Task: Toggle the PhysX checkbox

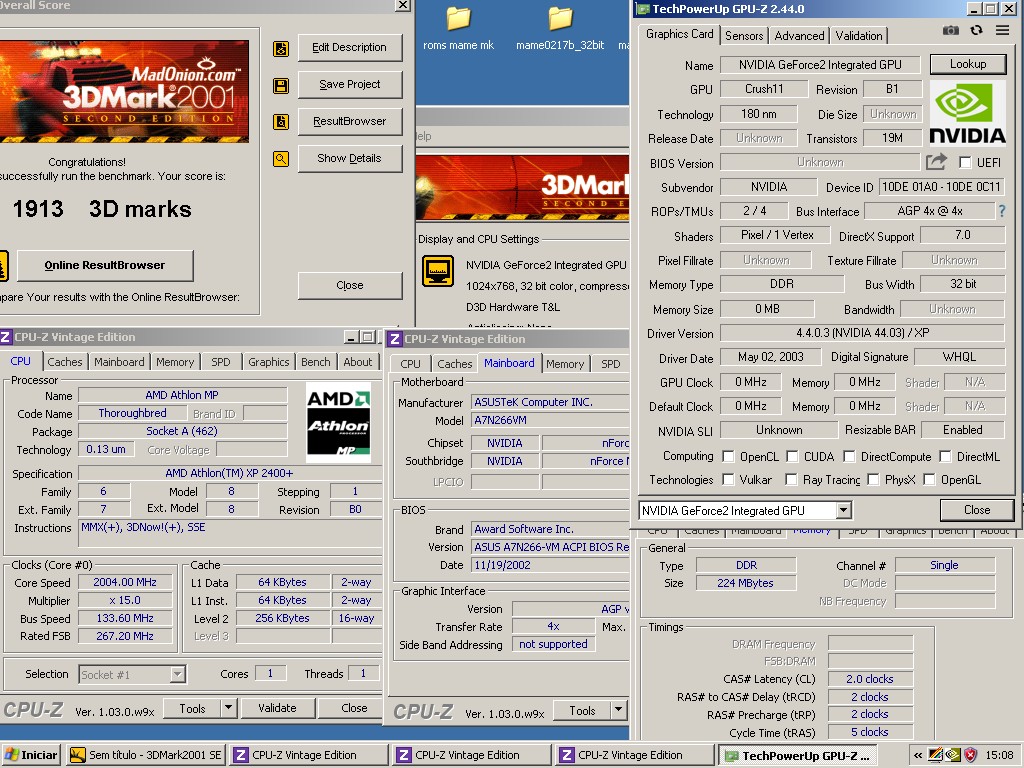Action: pyautogui.click(x=873, y=479)
